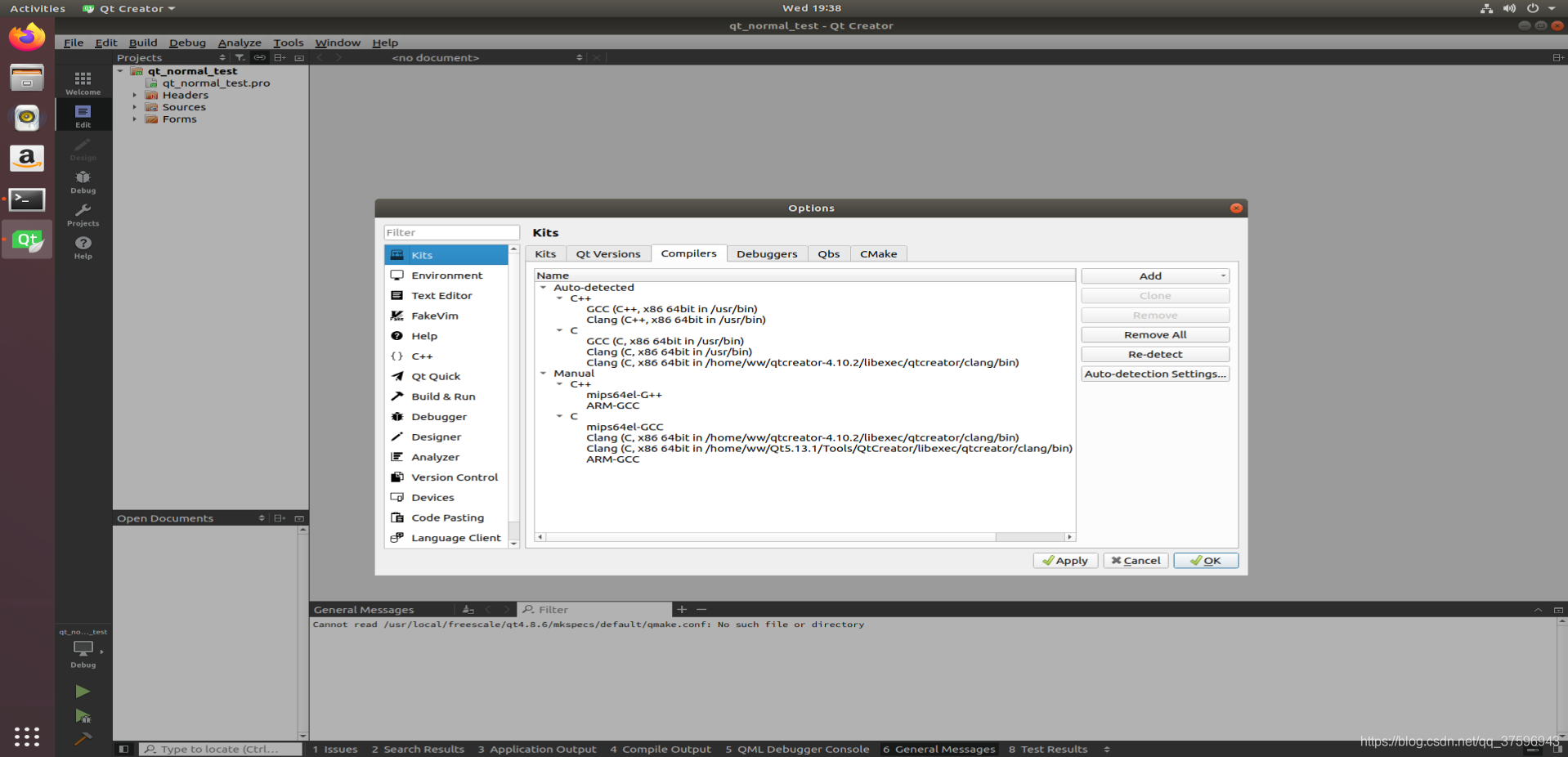Click the Re-detect button
The height and width of the screenshot is (757, 1568).
pos(1155,355)
